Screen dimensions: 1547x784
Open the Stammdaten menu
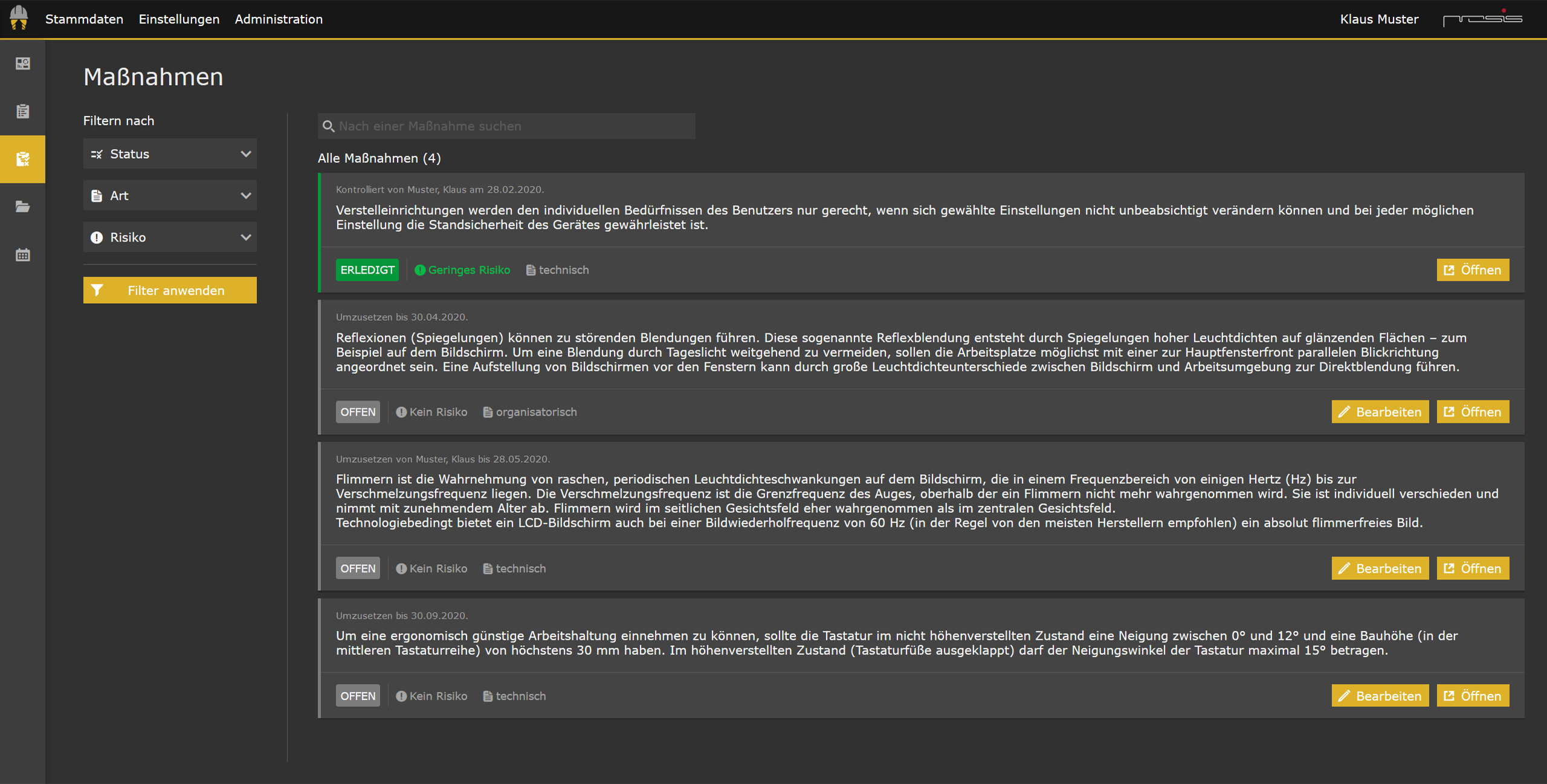click(x=84, y=19)
